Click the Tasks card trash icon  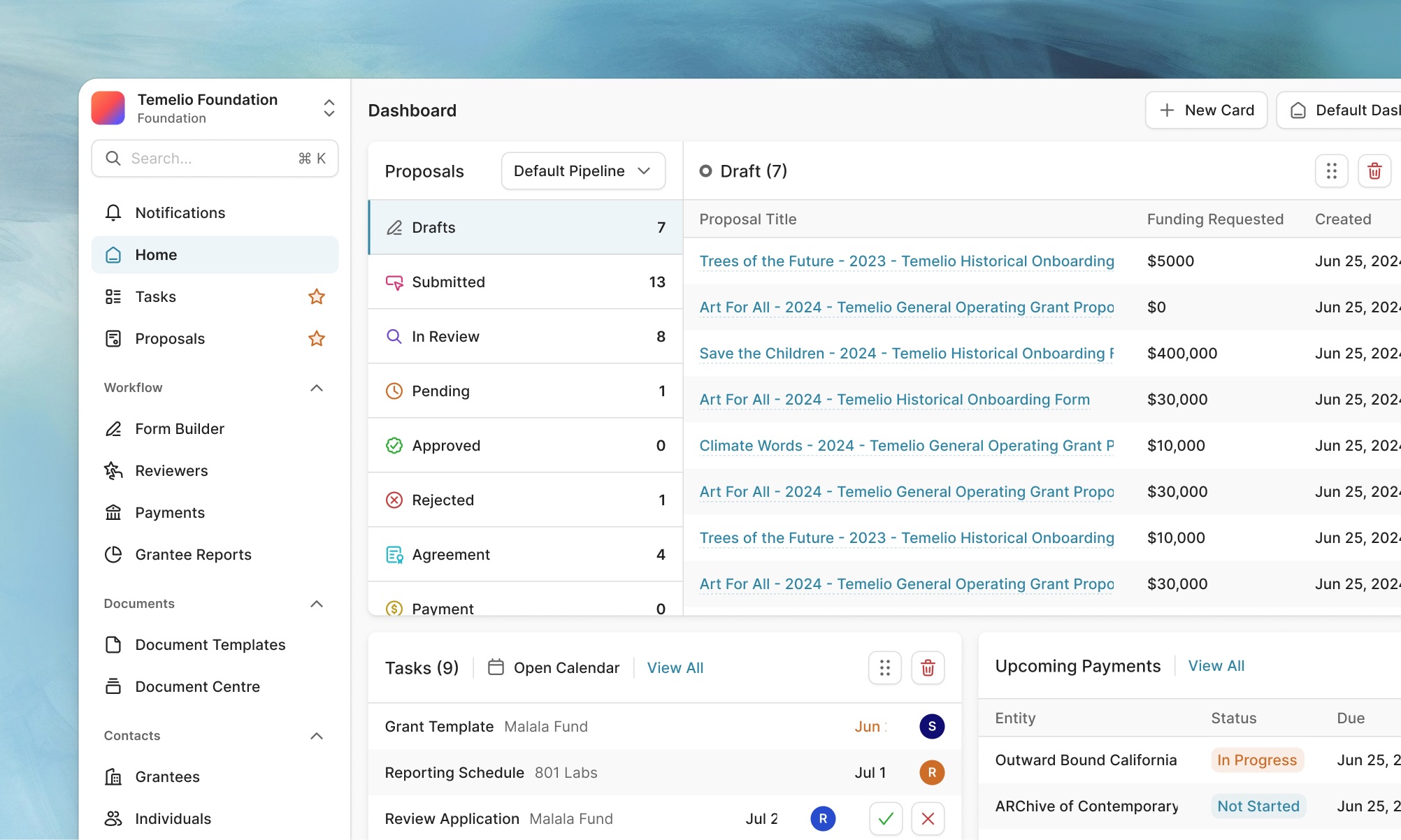tap(928, 668)
